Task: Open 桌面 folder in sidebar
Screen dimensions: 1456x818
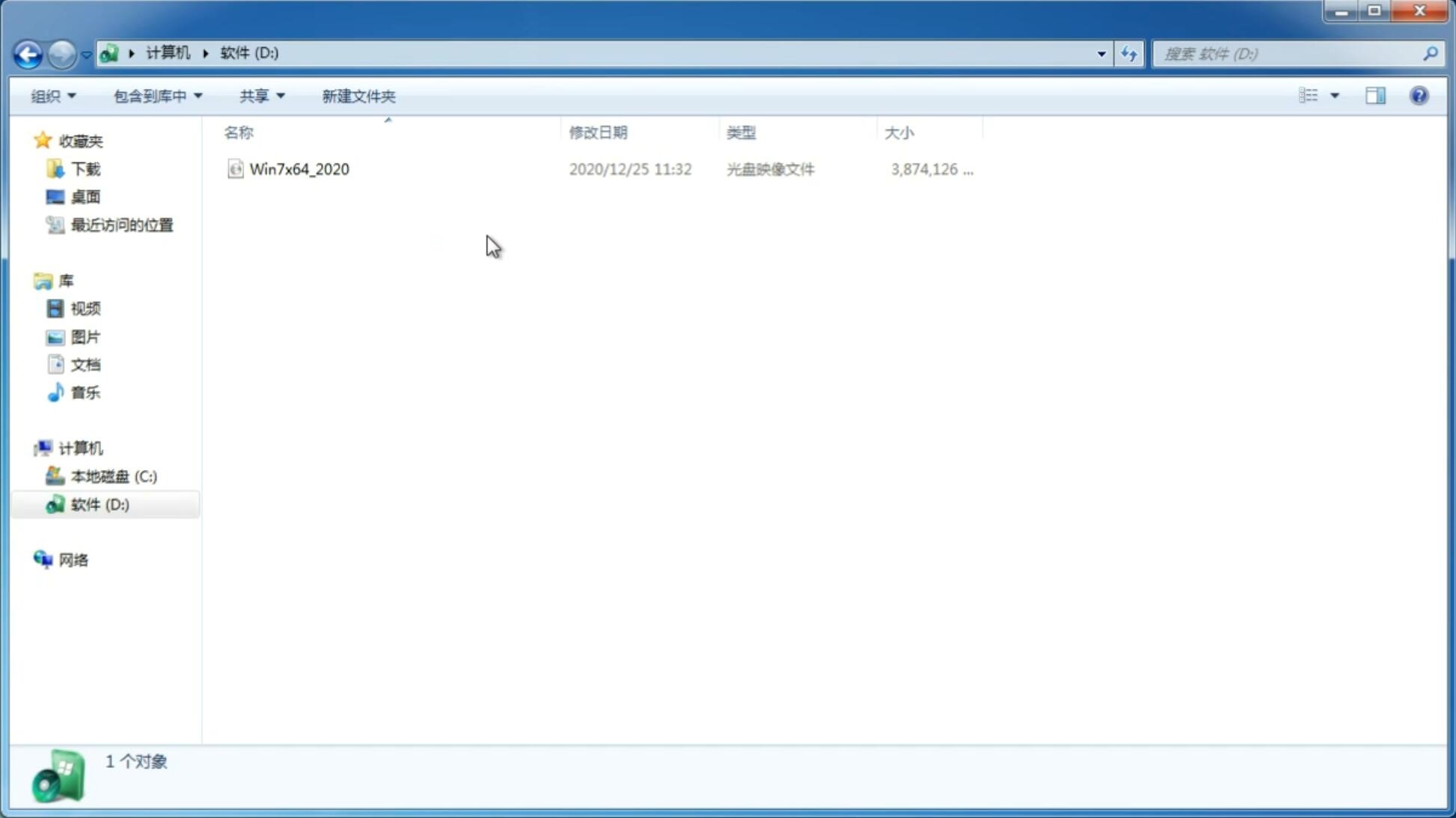Action: (85, 197)
